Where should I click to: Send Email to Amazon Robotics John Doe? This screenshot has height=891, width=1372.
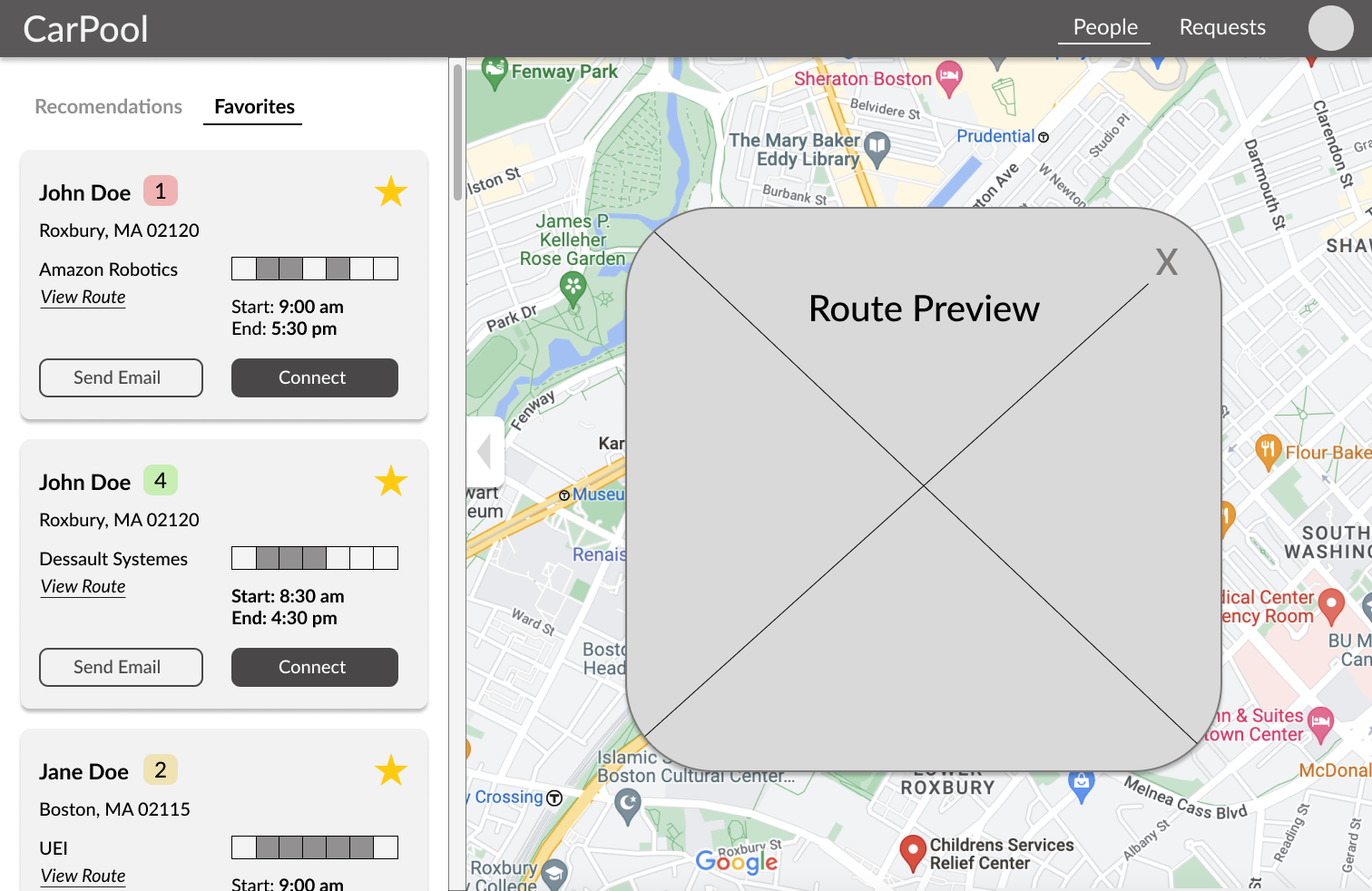point(121,377)
